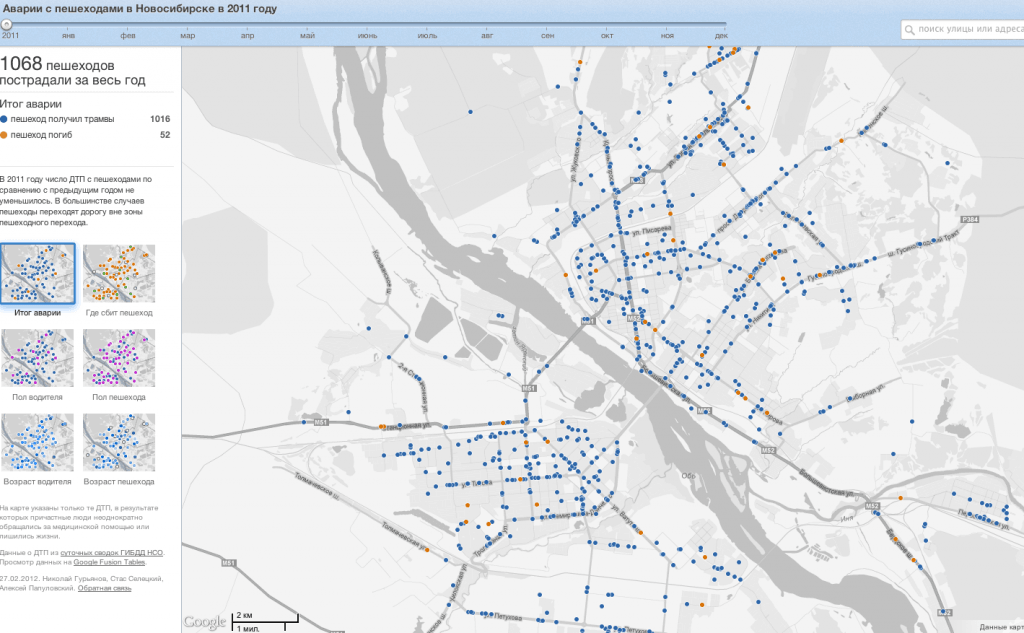Jump to 'май' on the timeline

coord(307,36)
